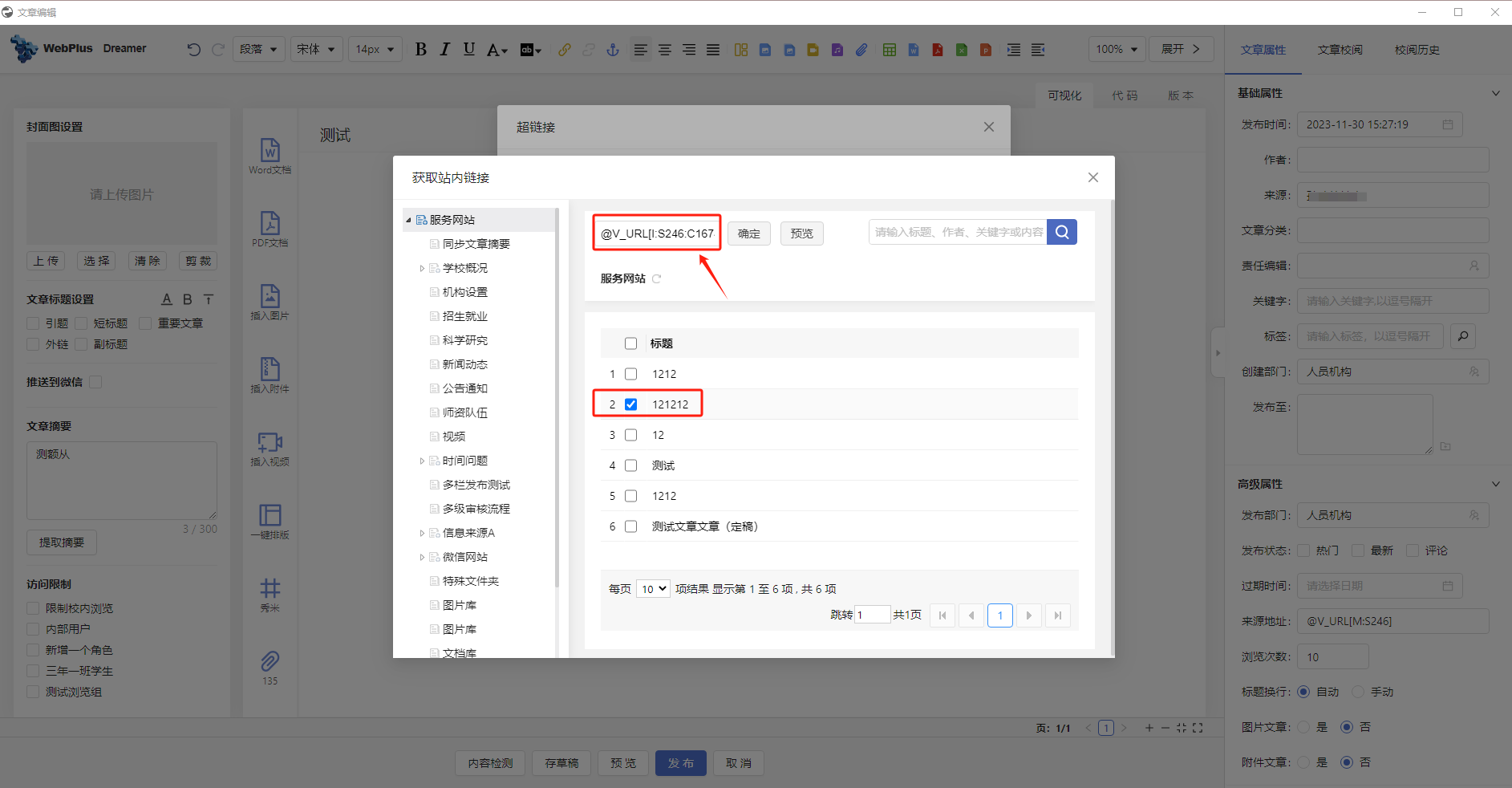Open the 每页 results-per-page dropdown
This screenshot has width=1512, height=788.
coord(653,589)
